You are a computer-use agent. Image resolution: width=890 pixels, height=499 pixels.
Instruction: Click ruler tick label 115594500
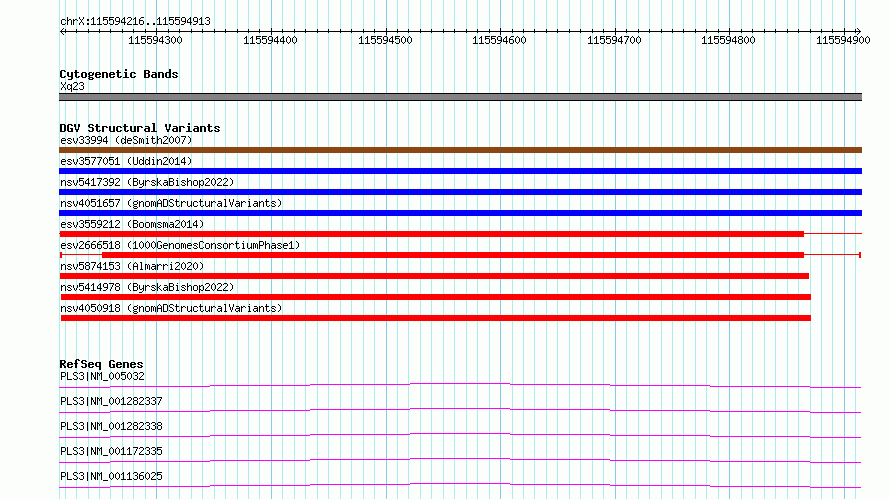click(385, 40)
